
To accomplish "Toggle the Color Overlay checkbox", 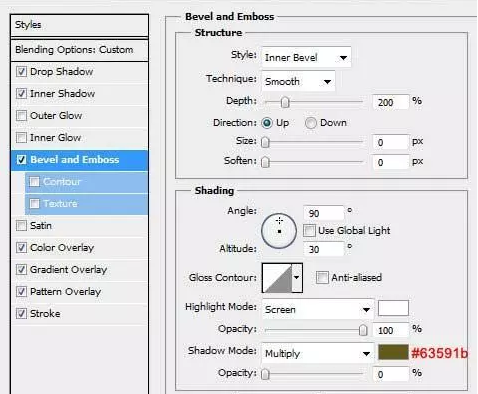I will (21, 248).
